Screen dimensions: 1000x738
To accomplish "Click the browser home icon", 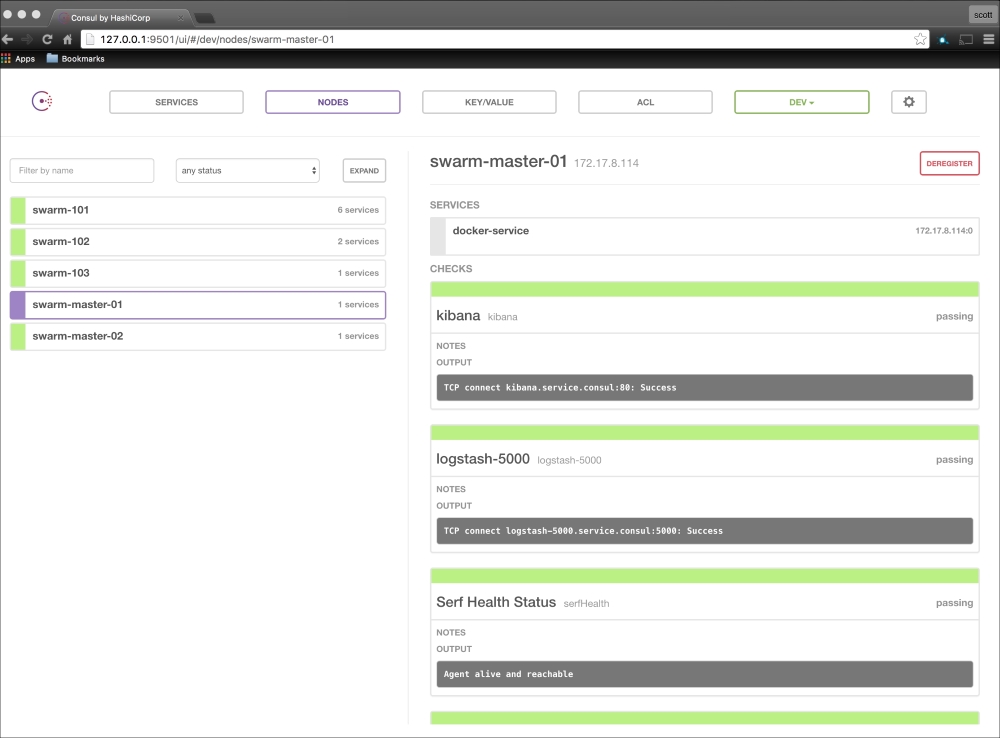I will click(x=67, y=39).
